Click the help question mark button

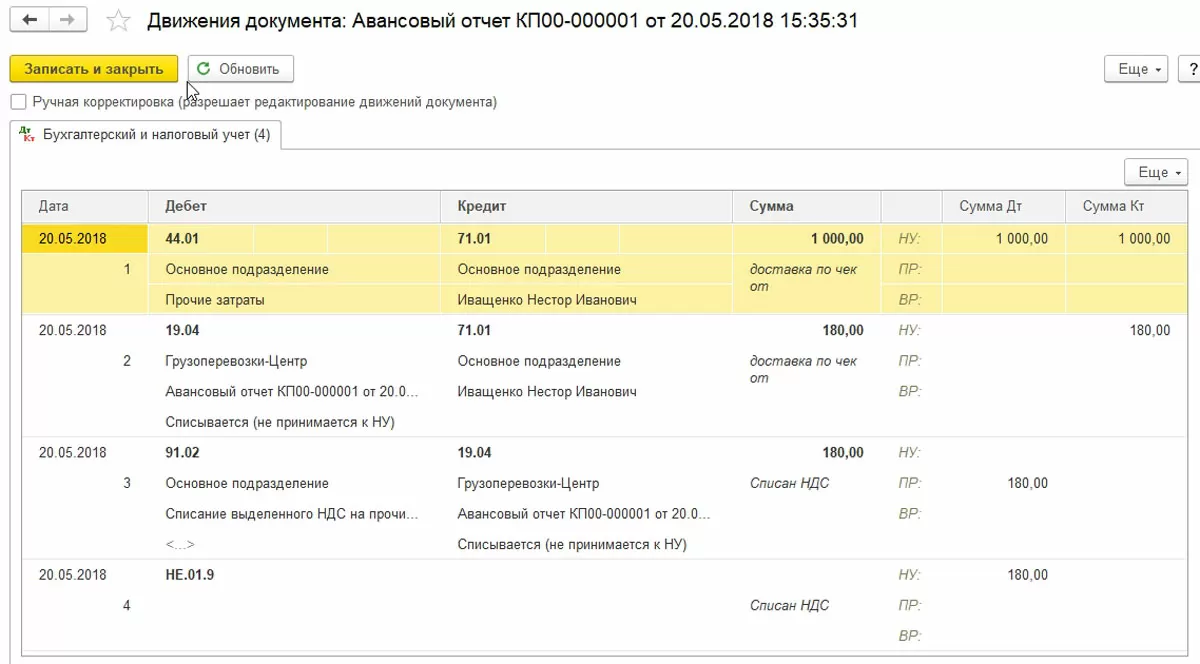(1191, 69)
